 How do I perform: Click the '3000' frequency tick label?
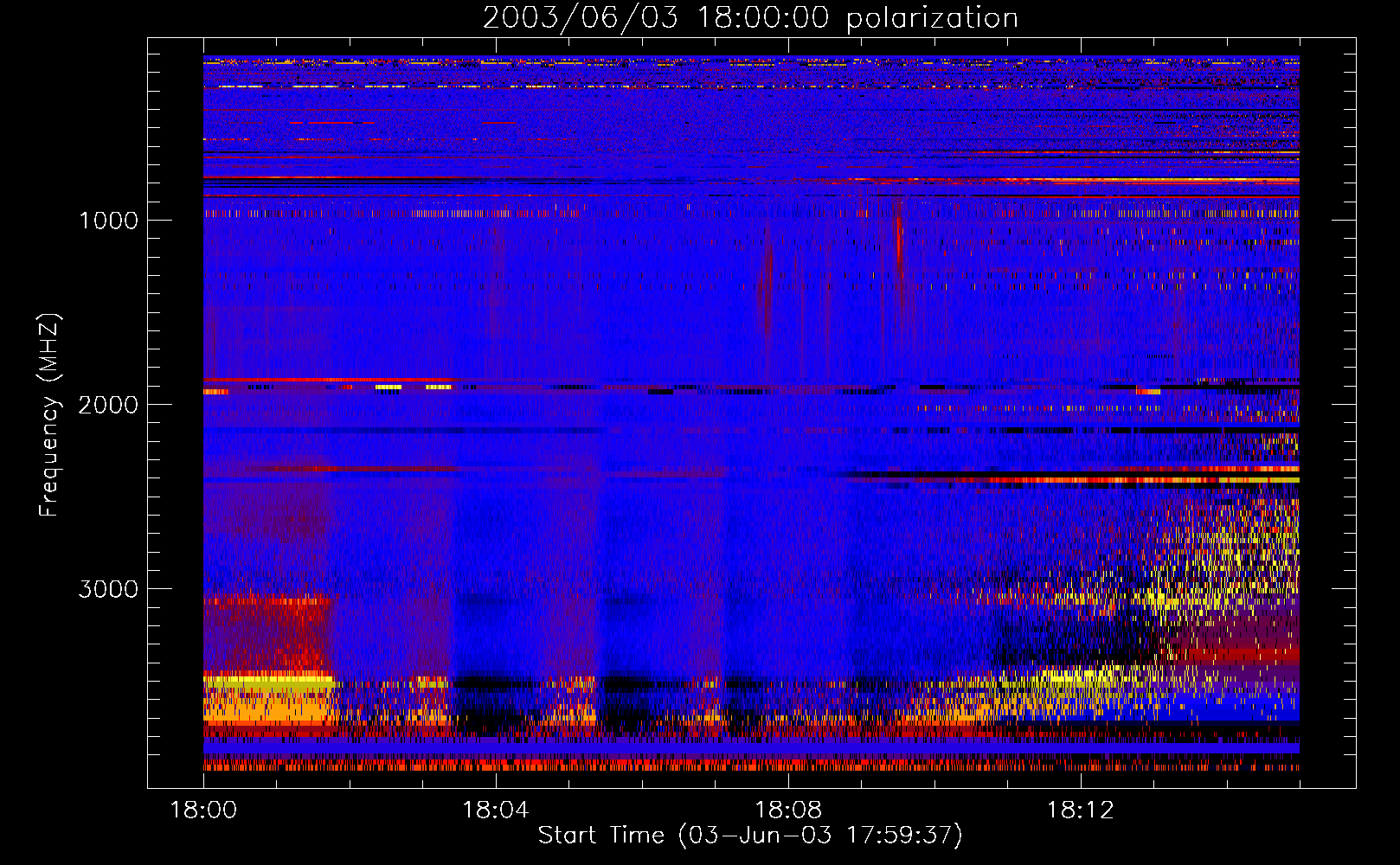pos(108,589)
